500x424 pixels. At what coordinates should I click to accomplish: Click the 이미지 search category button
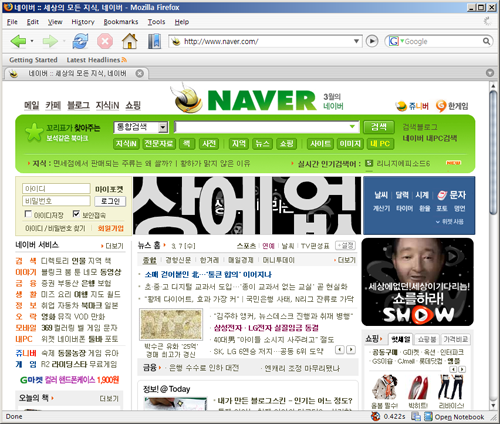coord(350,144)
